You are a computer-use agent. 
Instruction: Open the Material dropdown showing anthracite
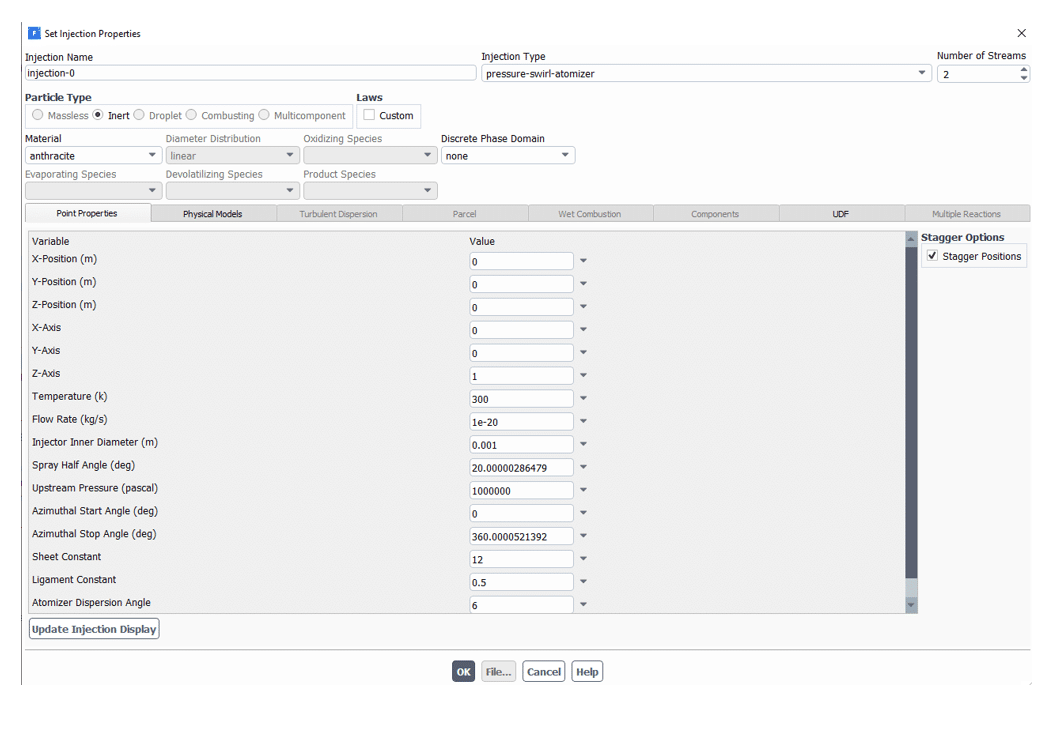[152, 156]
